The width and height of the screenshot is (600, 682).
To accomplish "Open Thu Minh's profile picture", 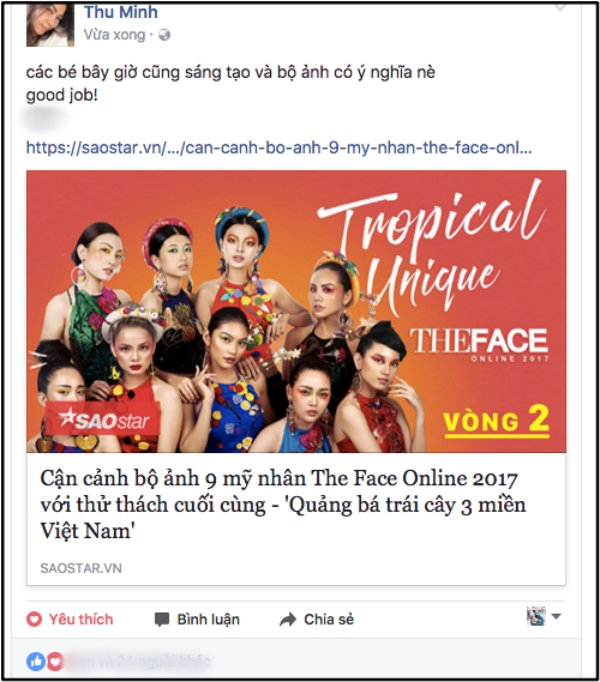I will coord(50,24).
